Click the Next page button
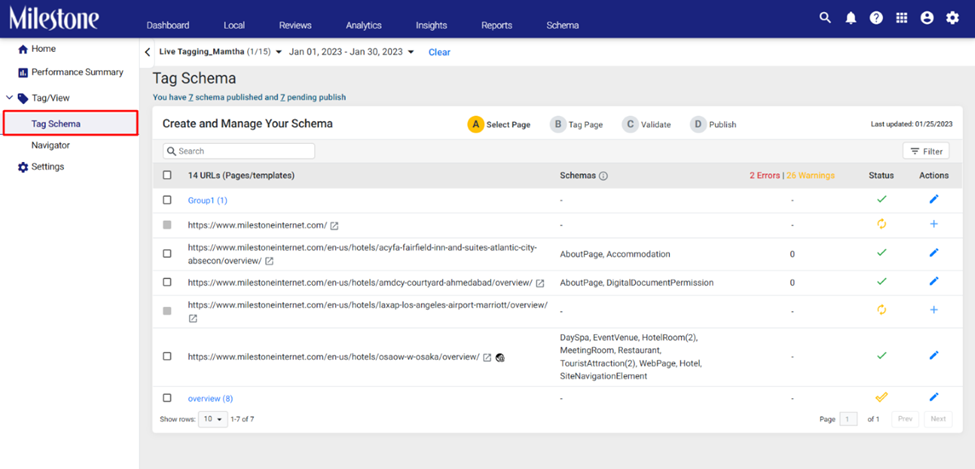 [938, 419]
